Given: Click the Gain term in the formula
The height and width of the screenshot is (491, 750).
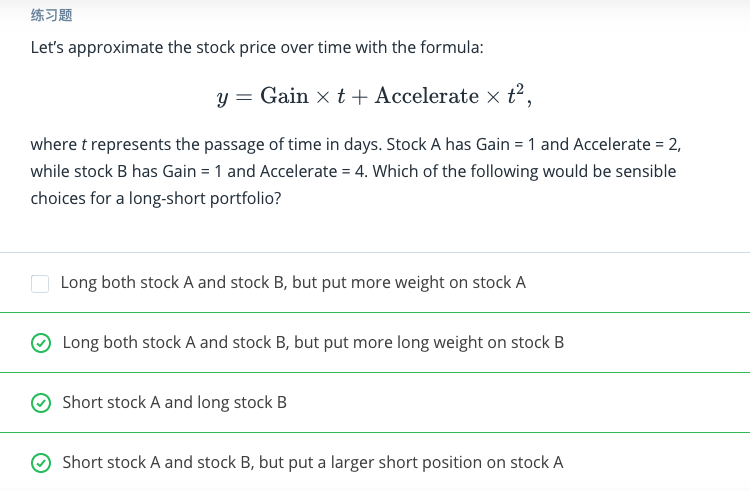Looking at the screenshot, I should 284,96.
